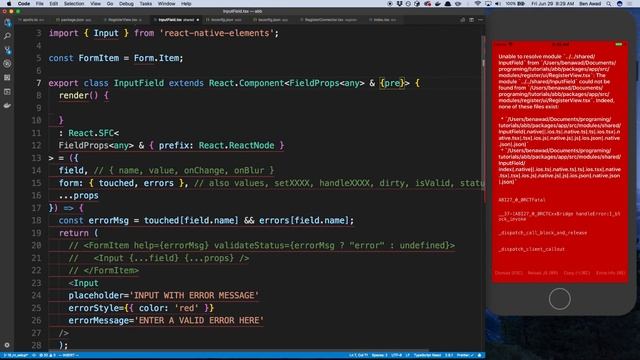Click the Dropbox icon in menu bar

point(399,4)
